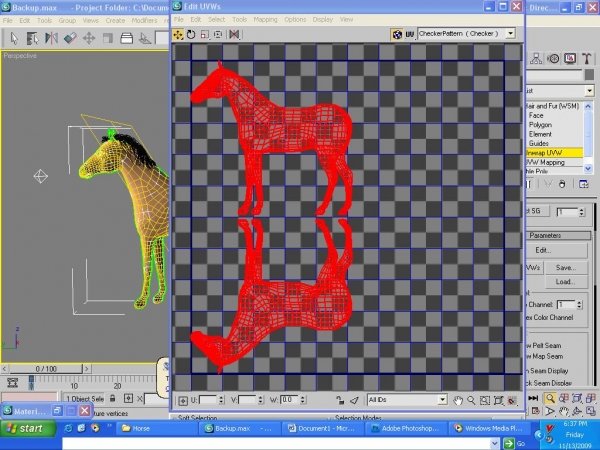
Task: Select the Freeform Mode tool in Edit UVWs
Action: click(218, 35)
